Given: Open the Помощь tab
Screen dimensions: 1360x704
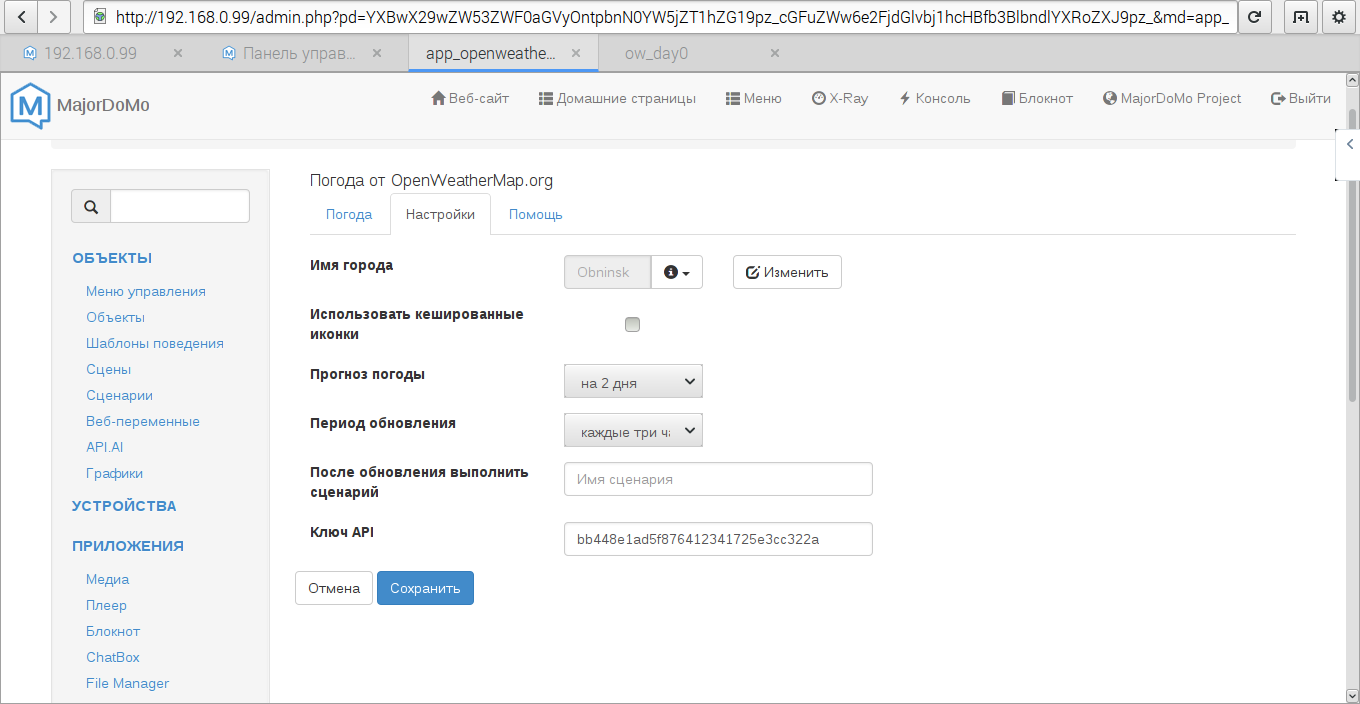Looking at the screenshot, I should 536,214.
